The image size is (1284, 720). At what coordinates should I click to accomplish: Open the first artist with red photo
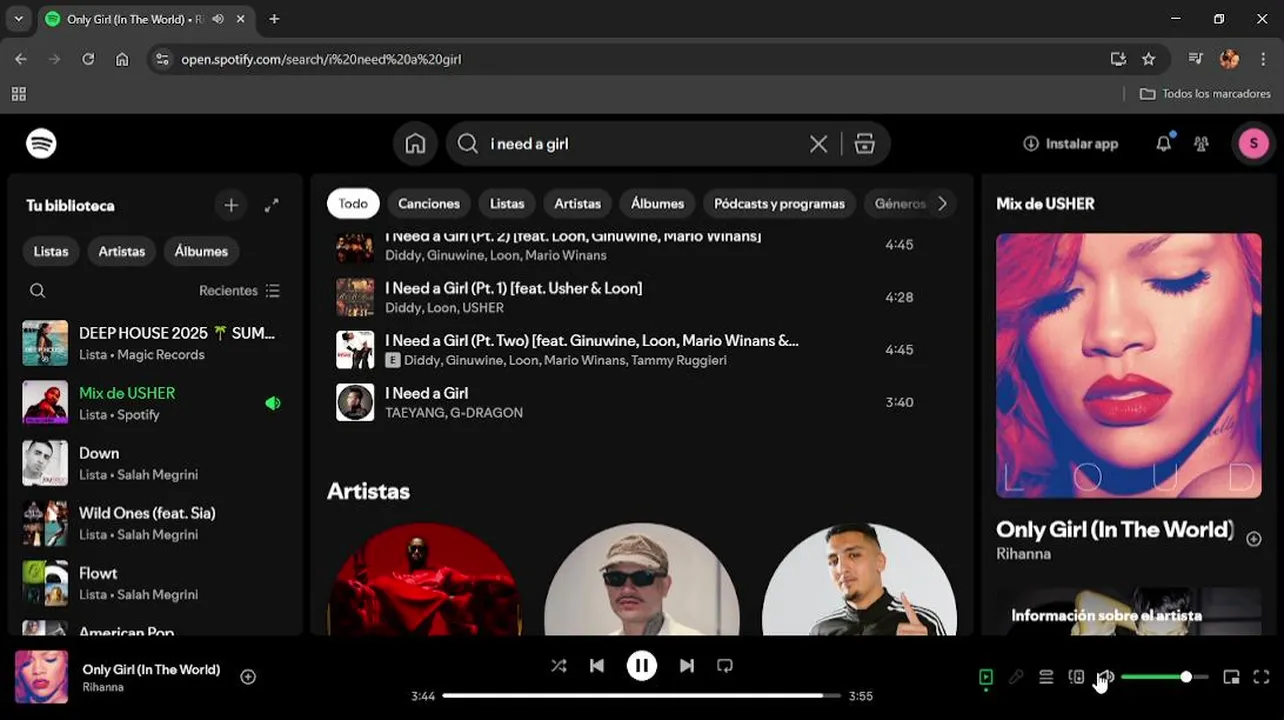point(425,580)
